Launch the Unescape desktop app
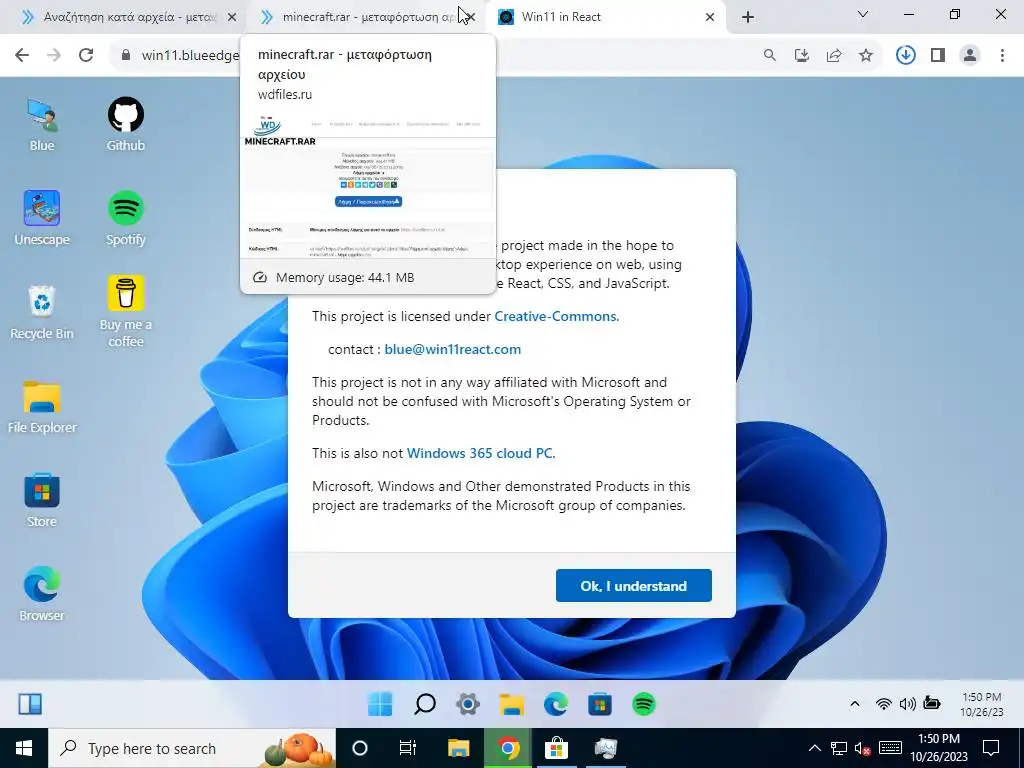Image resolution: width=1024 pixels, height=768 pixels. coord(42,218)
